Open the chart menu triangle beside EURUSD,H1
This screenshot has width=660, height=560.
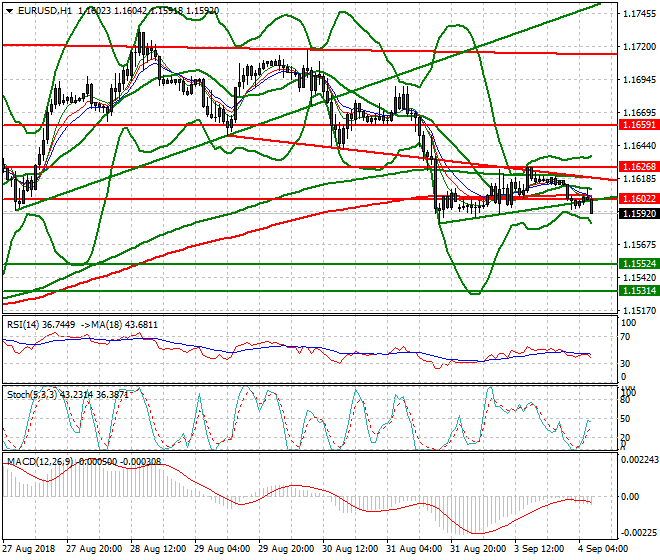point(9,11)
